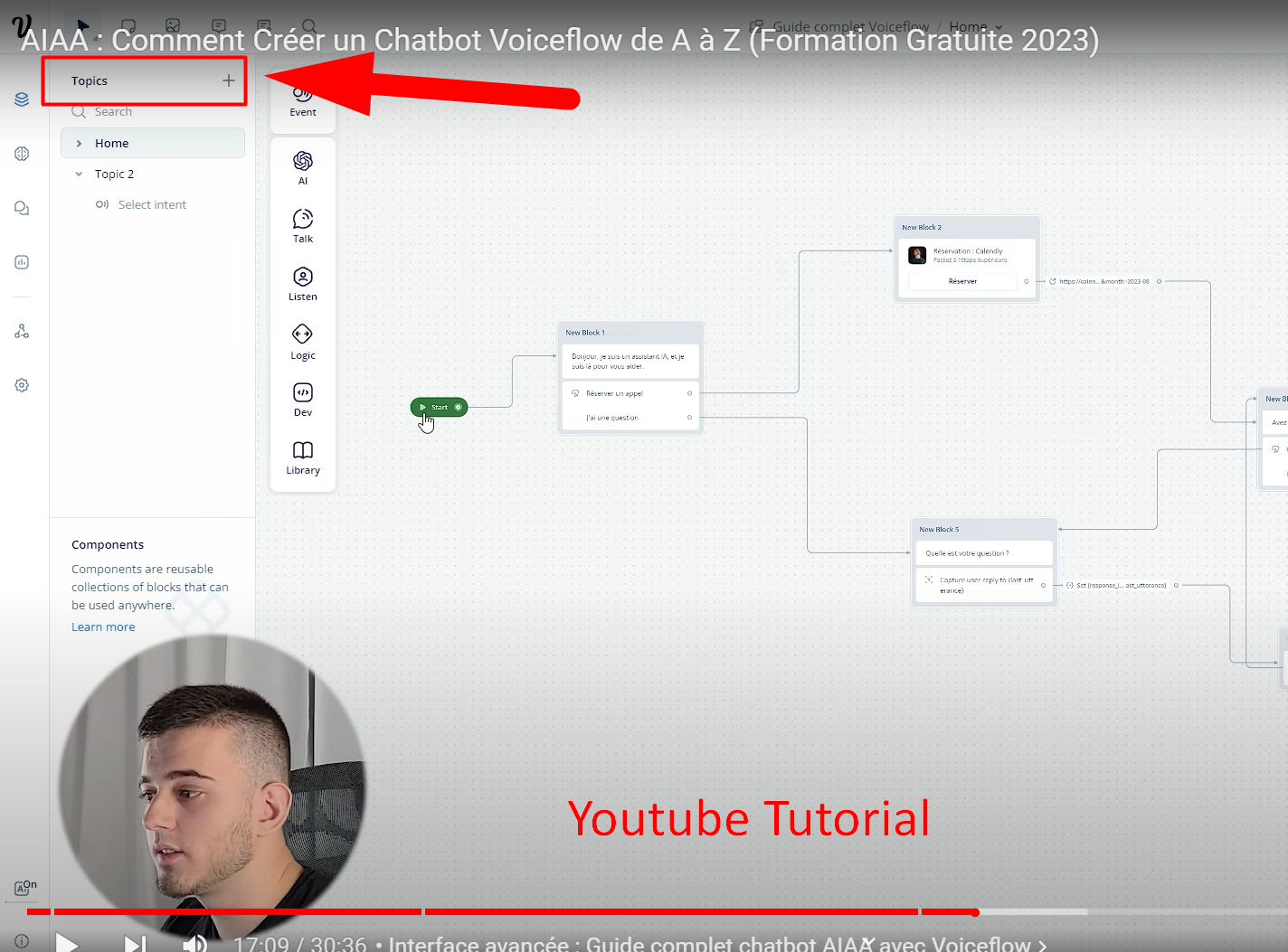
Task: Select the New Block 1 header
Action: [630, 333]
